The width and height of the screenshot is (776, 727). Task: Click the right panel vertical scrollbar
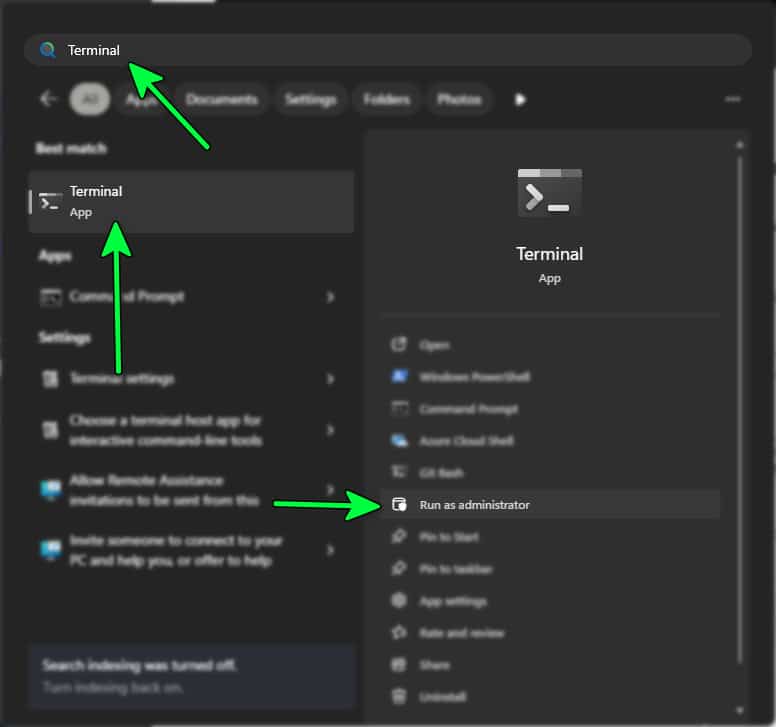740,400
